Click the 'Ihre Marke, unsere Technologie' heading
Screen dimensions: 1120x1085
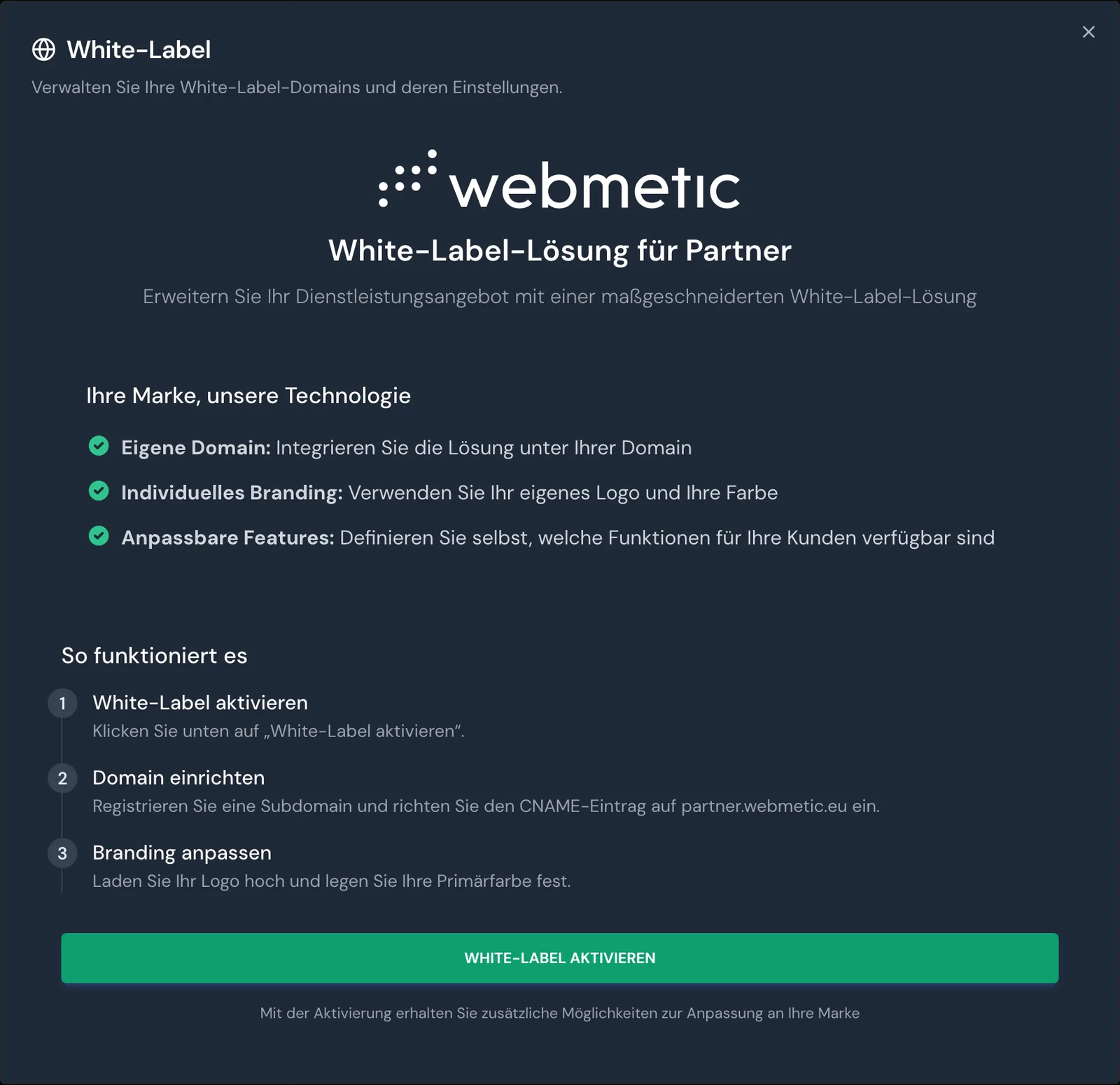248,395
